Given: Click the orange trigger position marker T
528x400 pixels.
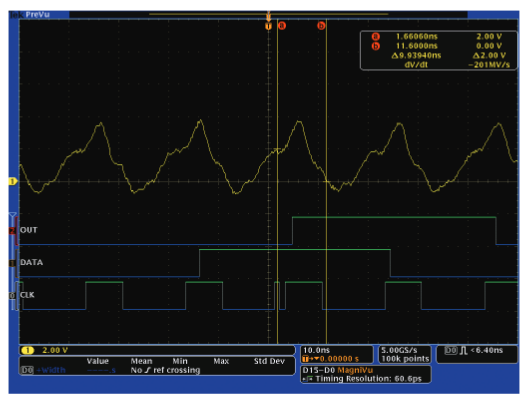Looking at the screenshot, I should tap(268, 26).
